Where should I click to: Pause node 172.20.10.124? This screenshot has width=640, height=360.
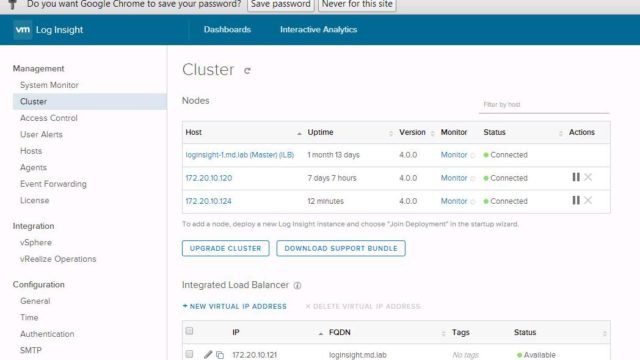576,200
